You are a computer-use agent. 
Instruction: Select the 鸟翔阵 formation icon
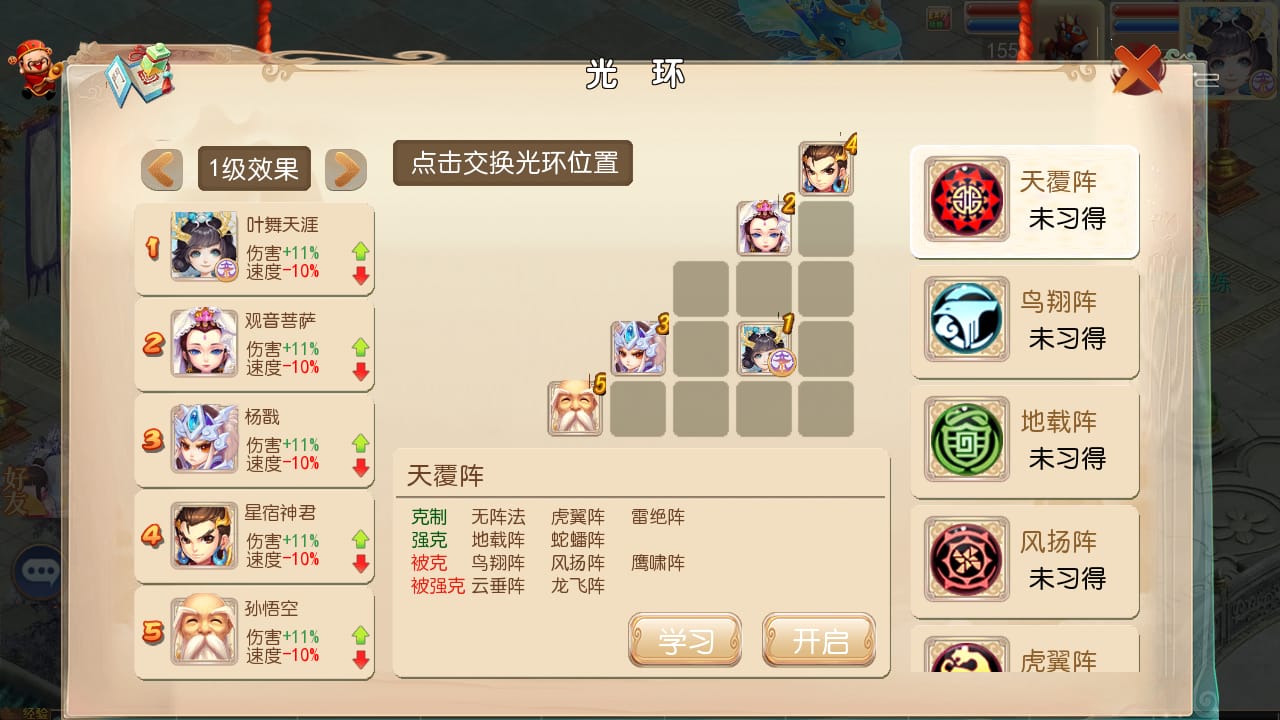965,319
